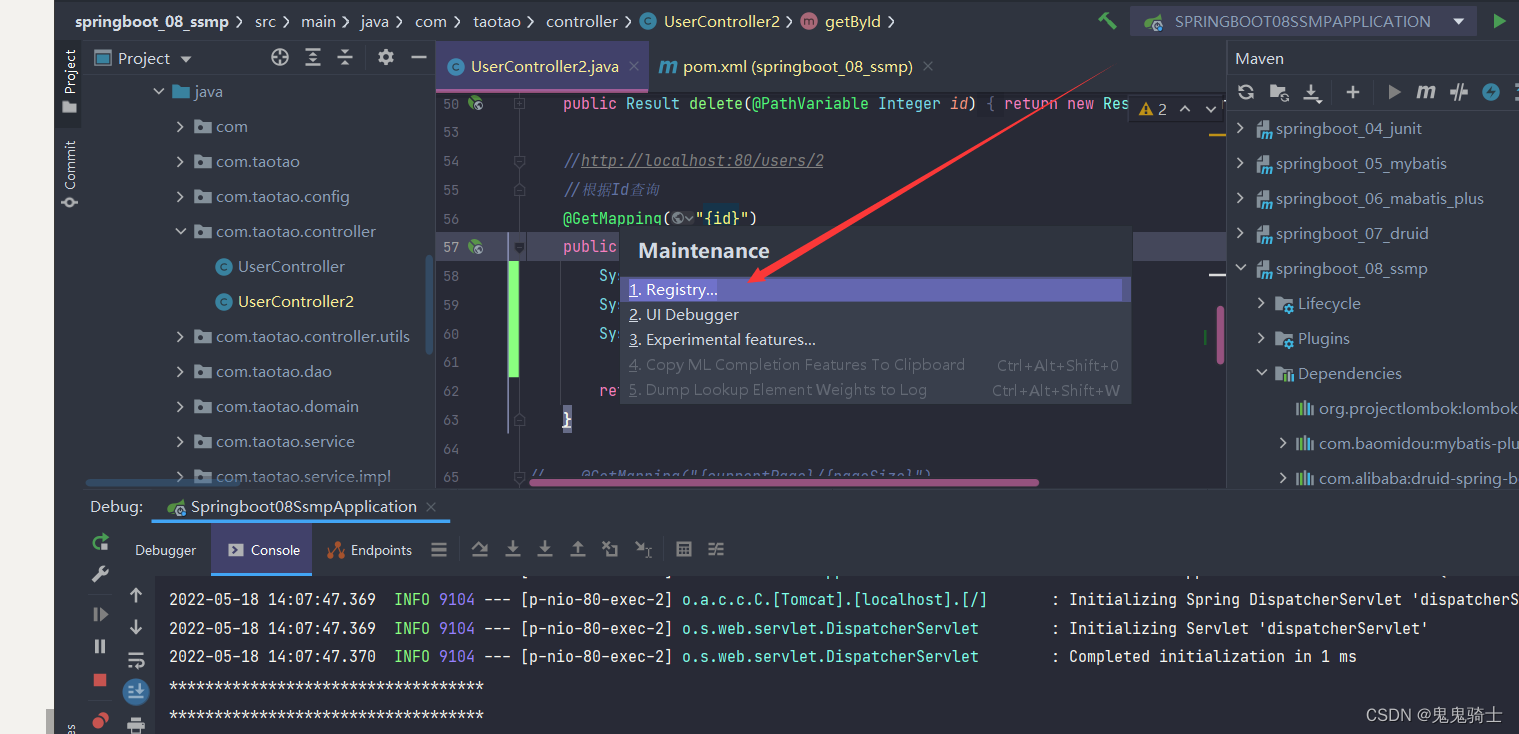Expand Lifecycle node in Maven panel
The height and width of the screenshot is (734, 1519).
point(1262,303)
